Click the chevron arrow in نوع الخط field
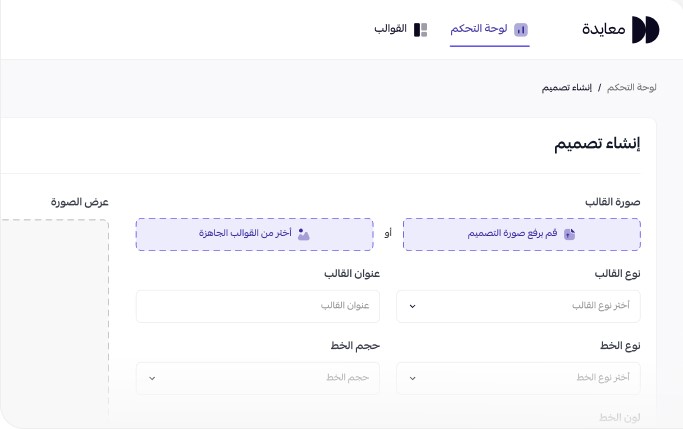Screen dimensions: 683x429 [413, 378]
